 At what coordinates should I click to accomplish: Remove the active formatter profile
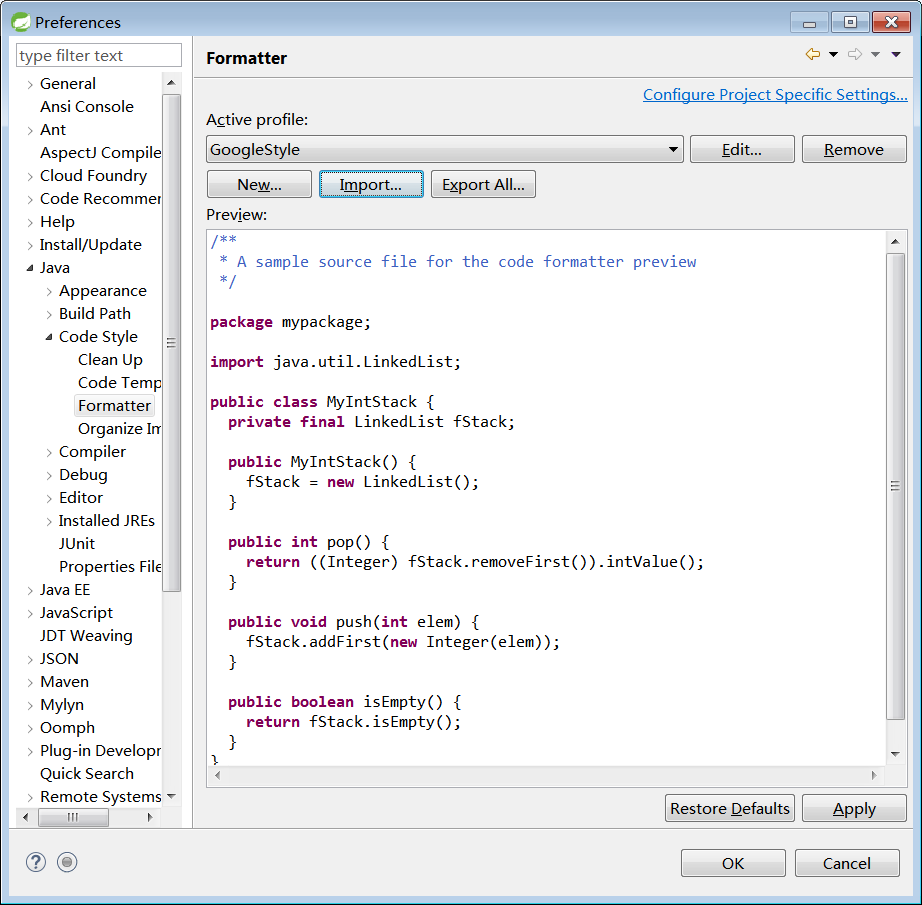[x=854, y=149]
